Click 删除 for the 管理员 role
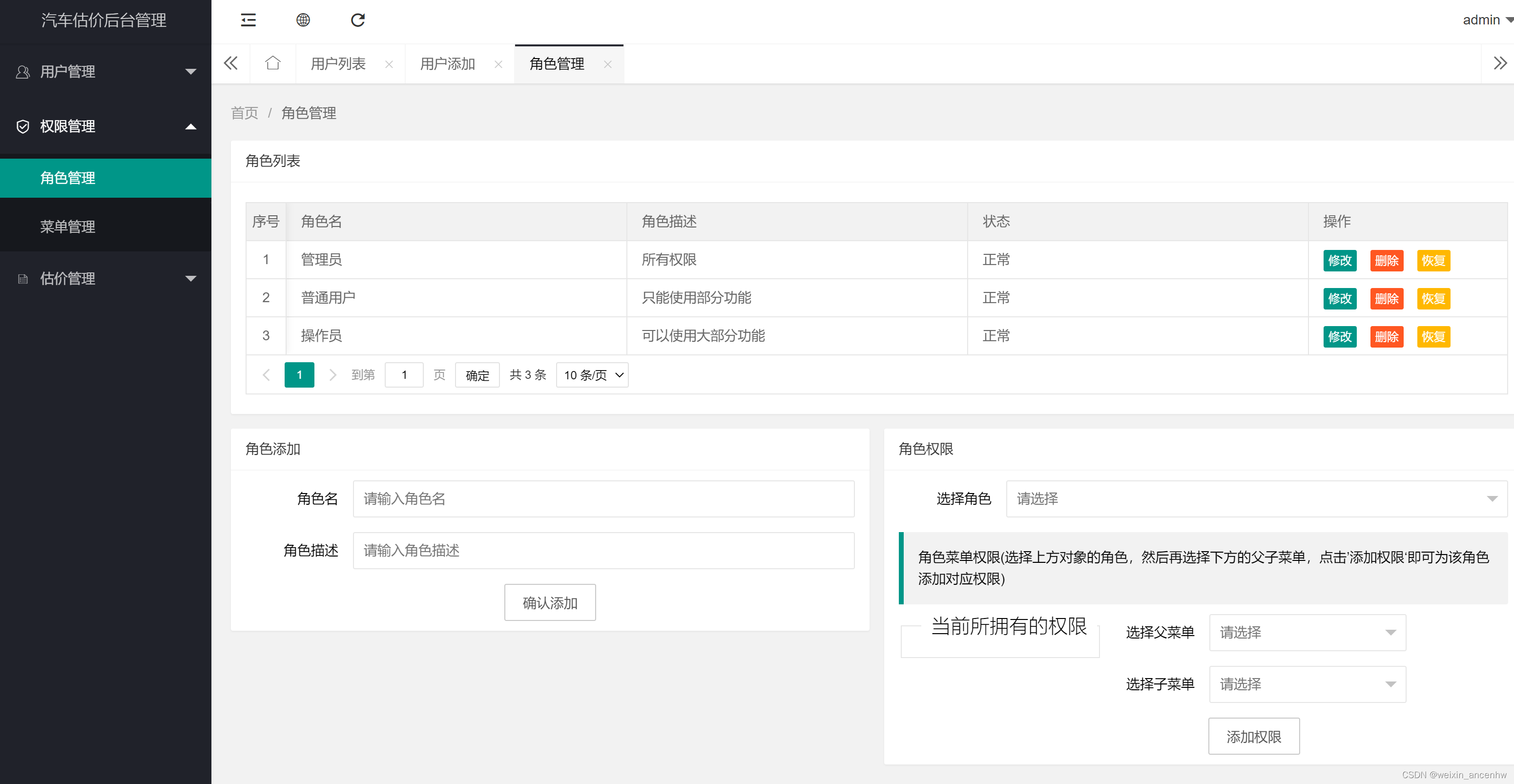 coord(1387,260)
